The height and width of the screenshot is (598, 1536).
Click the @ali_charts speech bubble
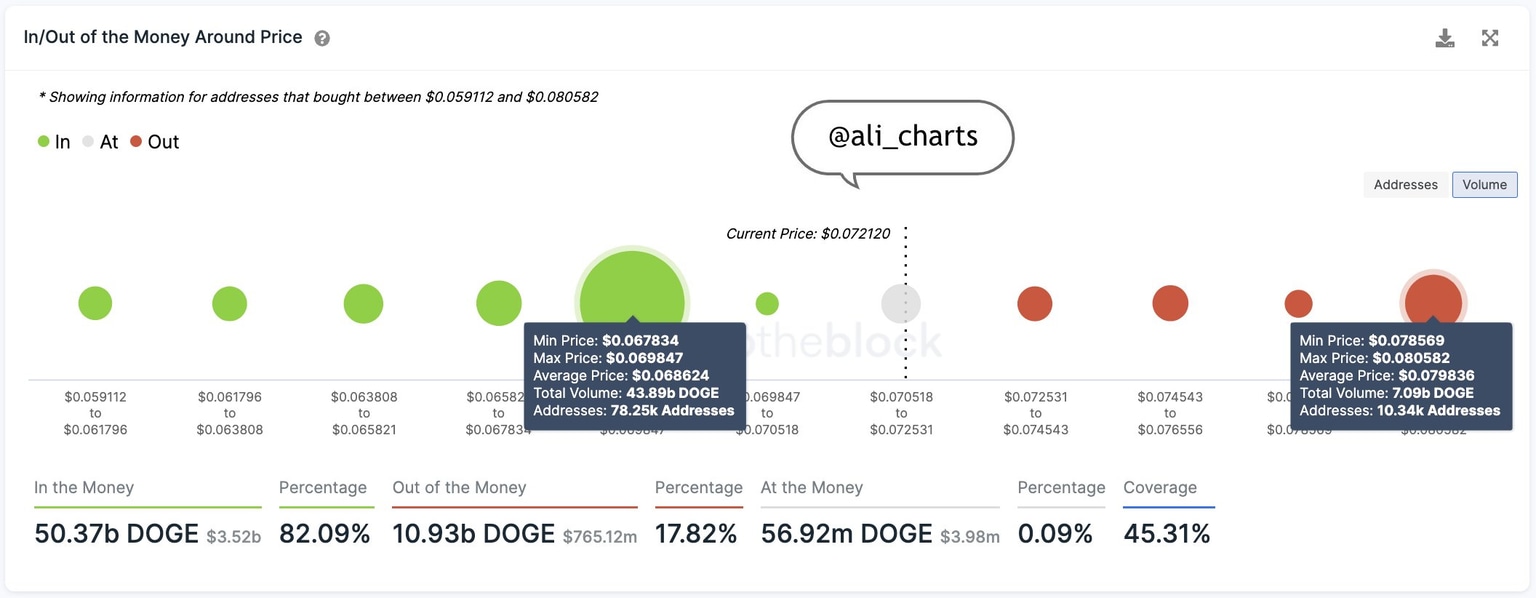click(x=901, y=136)
